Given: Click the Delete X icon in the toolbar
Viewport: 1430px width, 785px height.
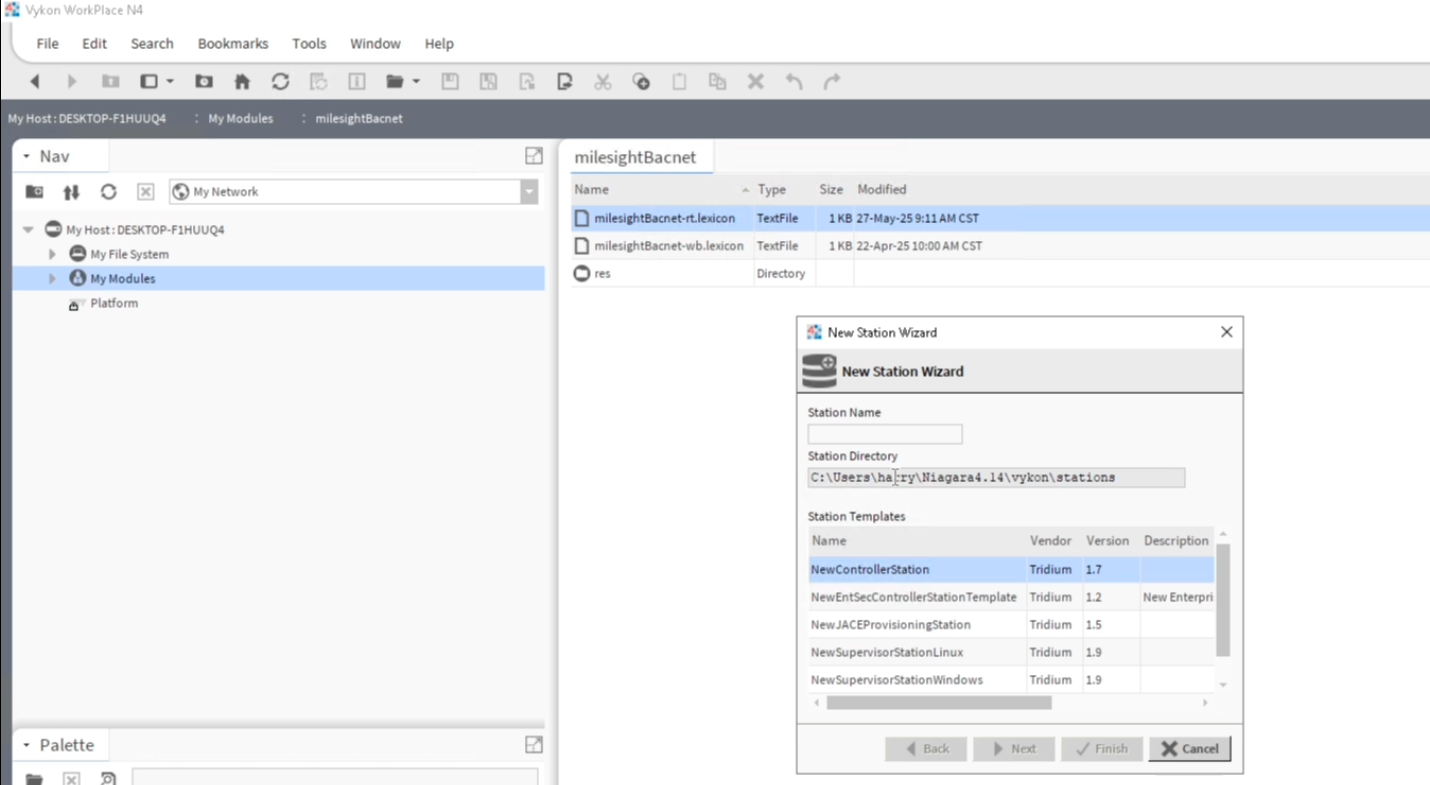Looking at the screenshot, I should point(756,82).
